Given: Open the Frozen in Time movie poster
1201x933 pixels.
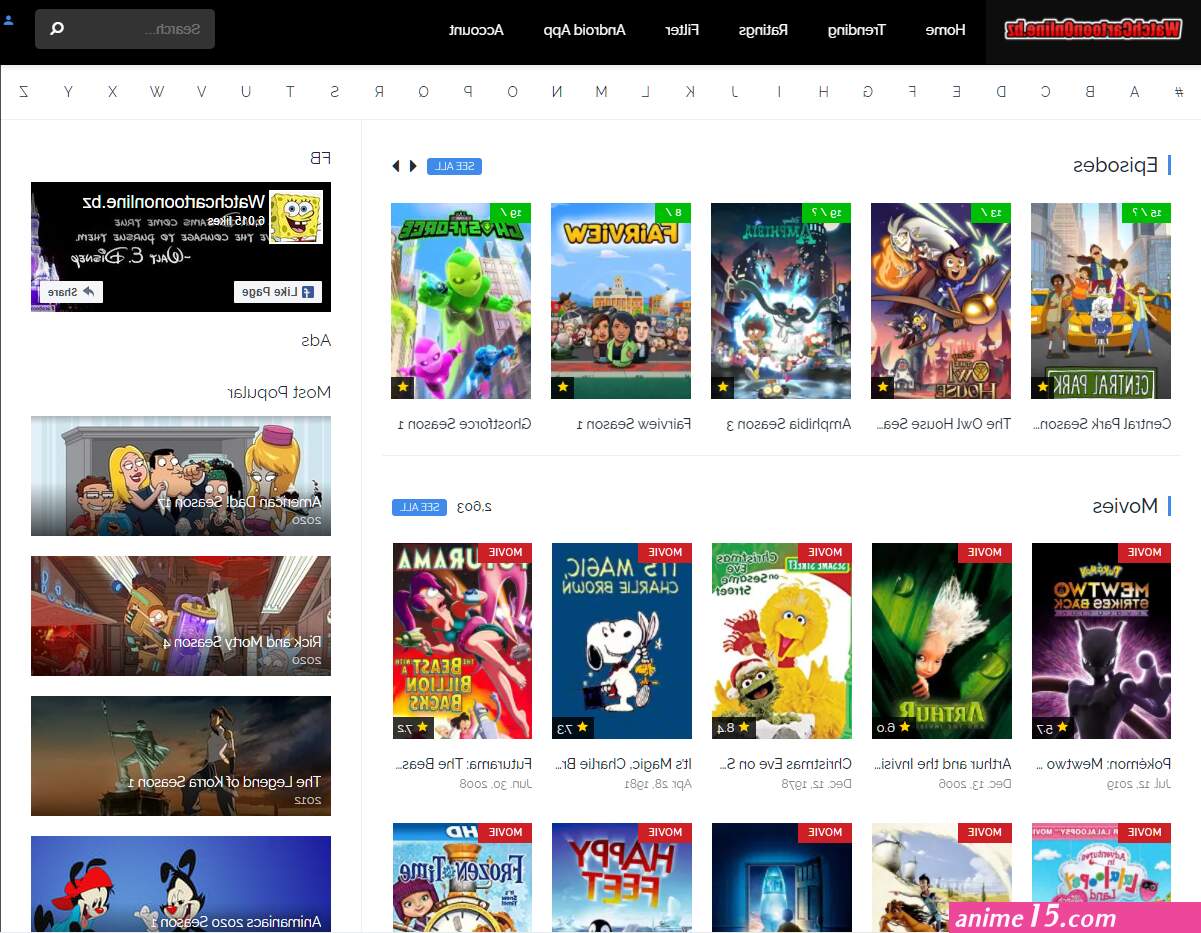Looking at the screenshot, I should pos(462,878).
